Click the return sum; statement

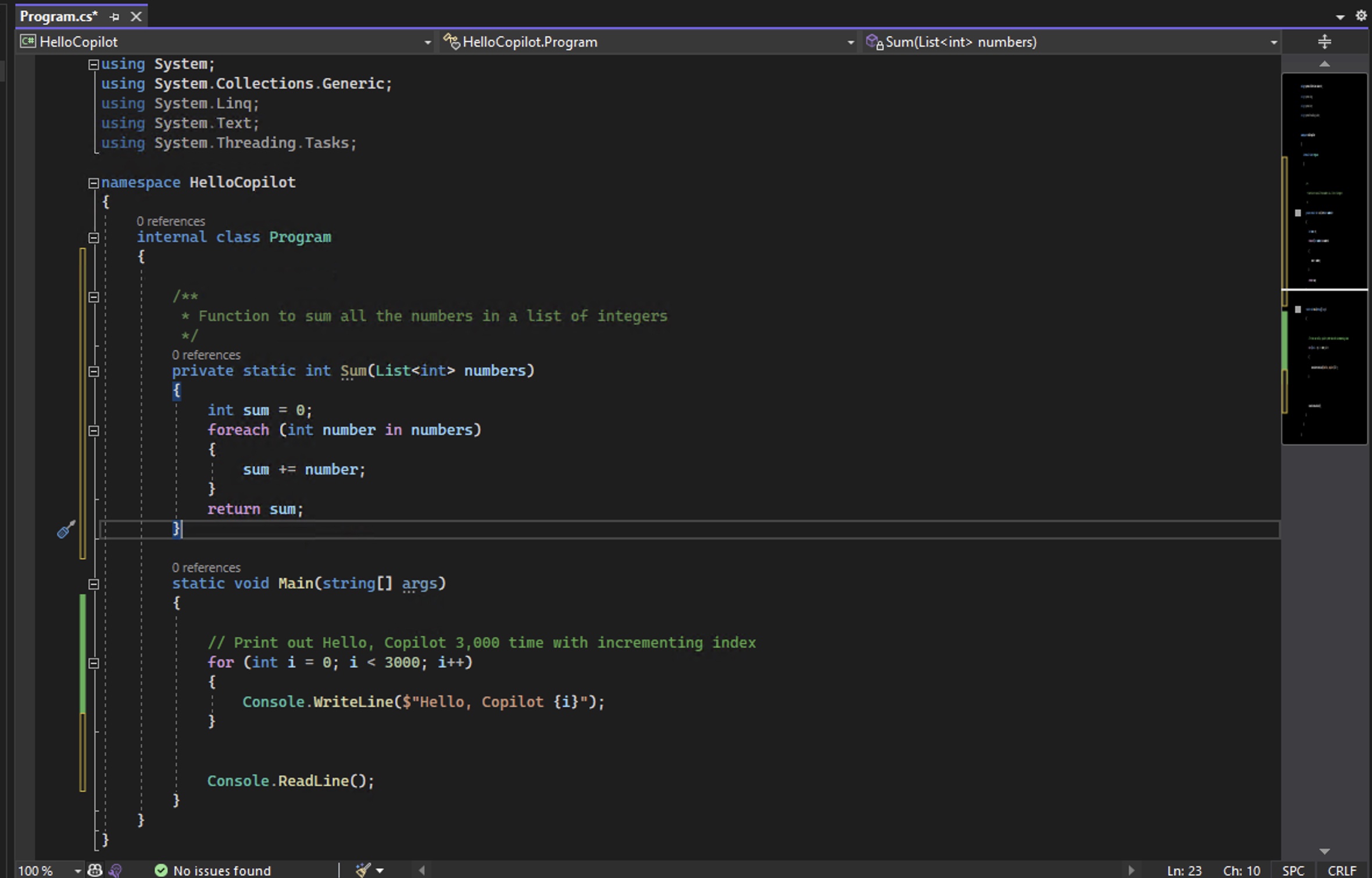pos(255,509)
